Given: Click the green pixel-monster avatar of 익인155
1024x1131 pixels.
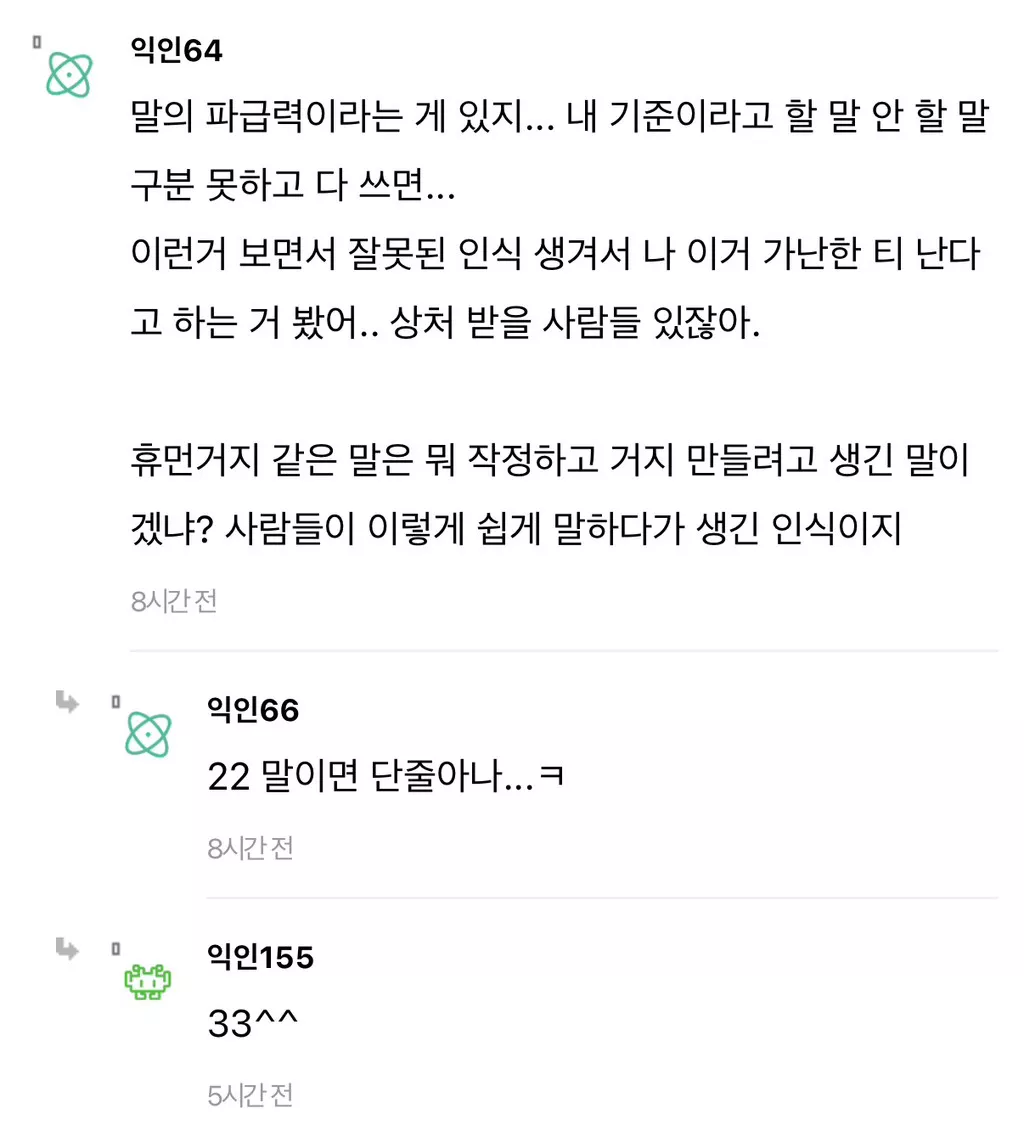Looking at the screenshot, I should click(x=148, y=983).
